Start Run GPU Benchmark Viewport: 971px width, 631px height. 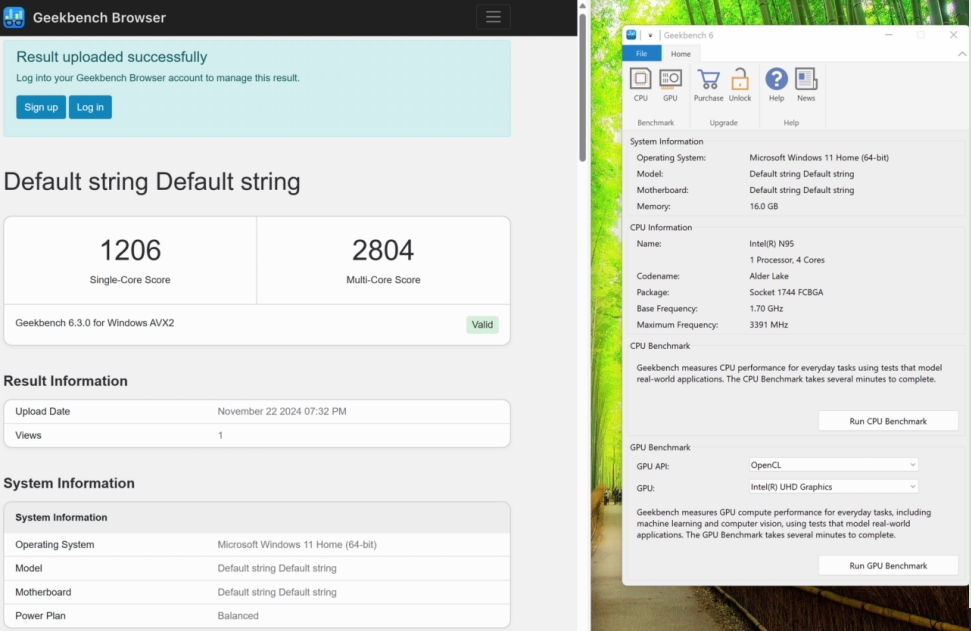887,565
